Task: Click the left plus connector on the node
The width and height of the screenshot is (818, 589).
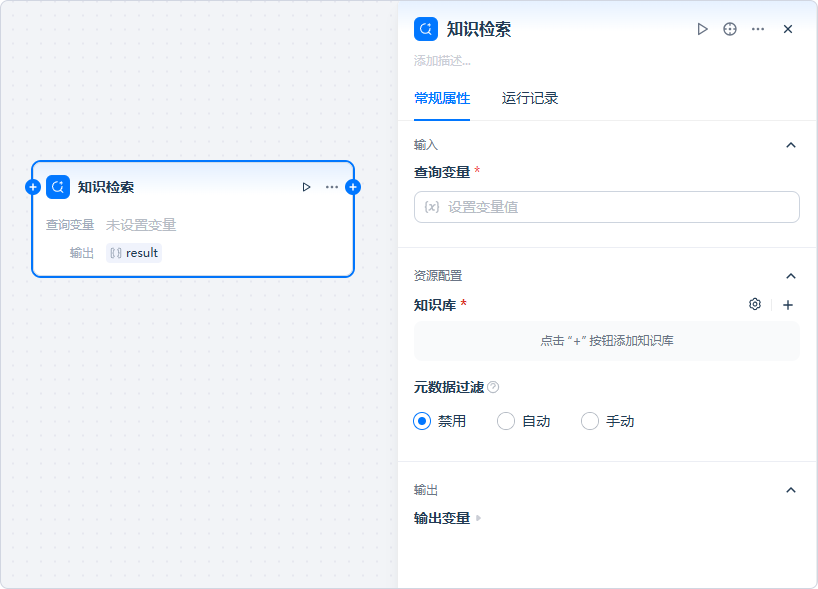Action: pos(33,187)
